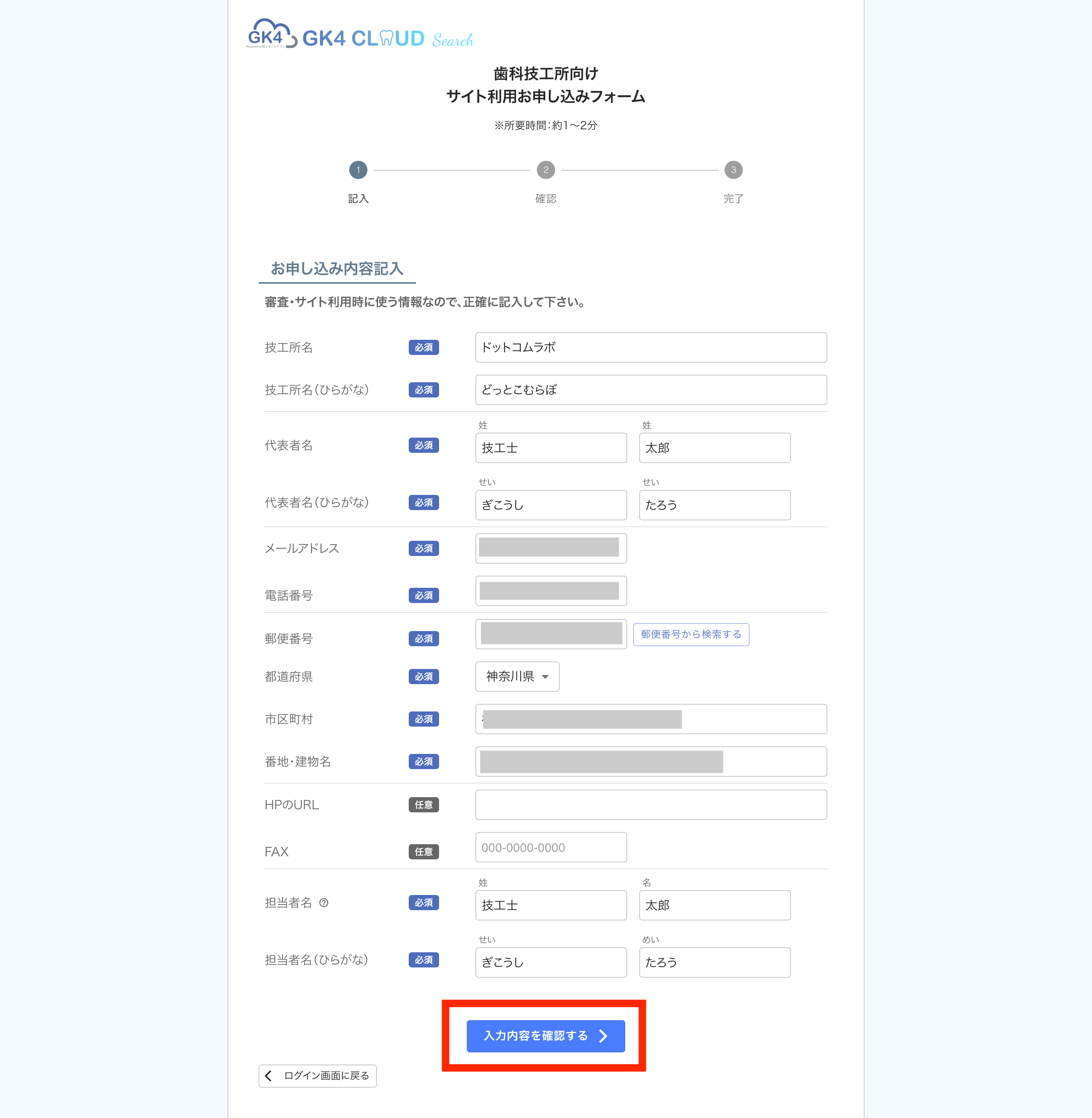
Task: Click the 郵便番号から検索する button
Action: tap(690, 634)
